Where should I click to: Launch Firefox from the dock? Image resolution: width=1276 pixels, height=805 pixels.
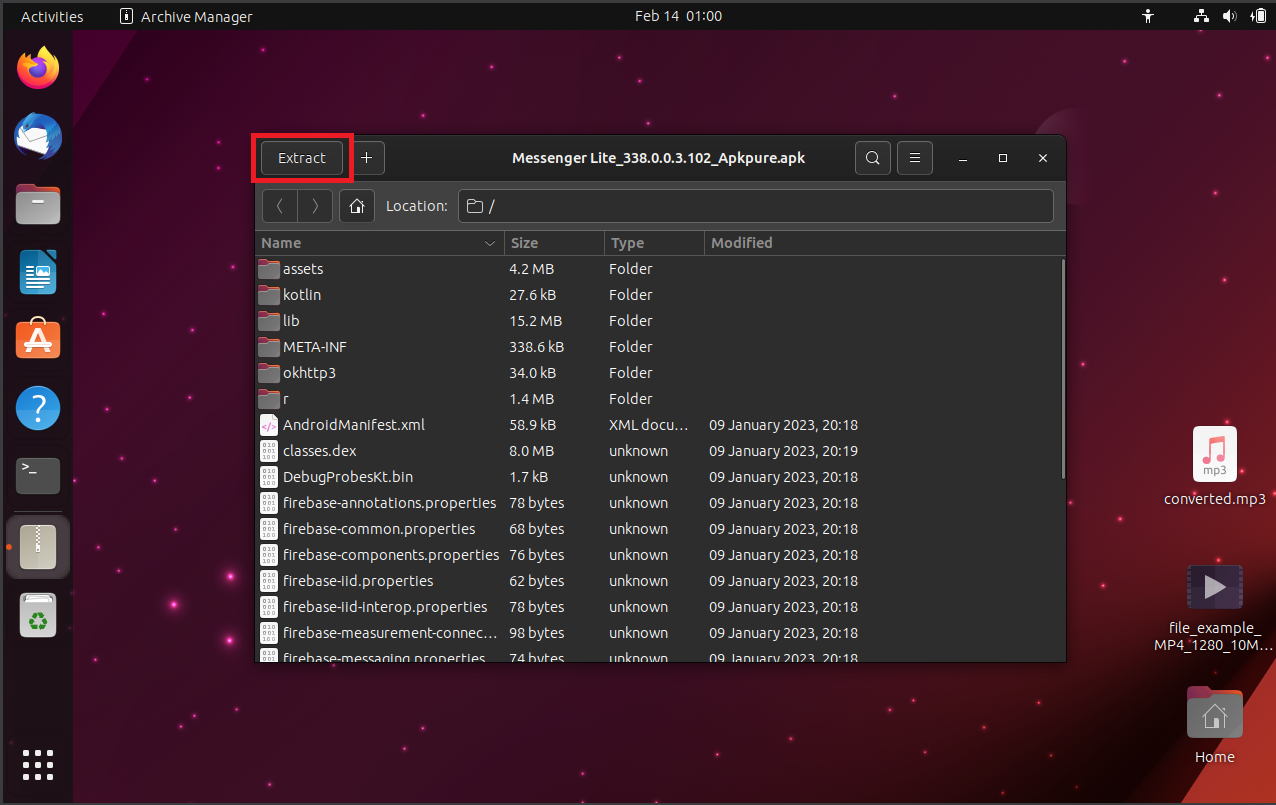tap(37, 67)
